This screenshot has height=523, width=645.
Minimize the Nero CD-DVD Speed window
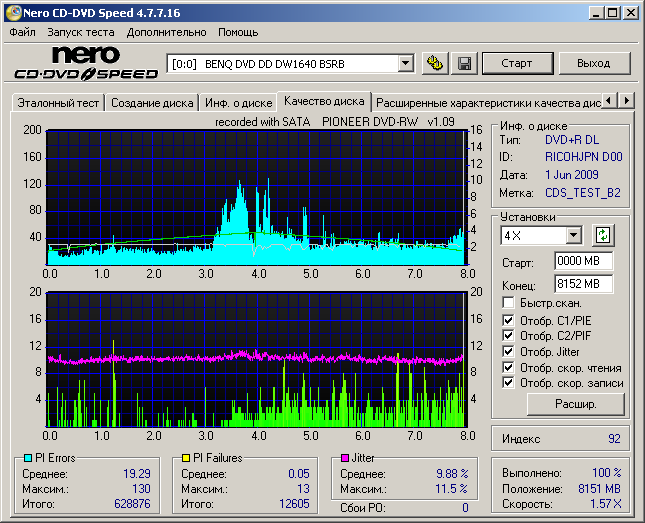596,13
